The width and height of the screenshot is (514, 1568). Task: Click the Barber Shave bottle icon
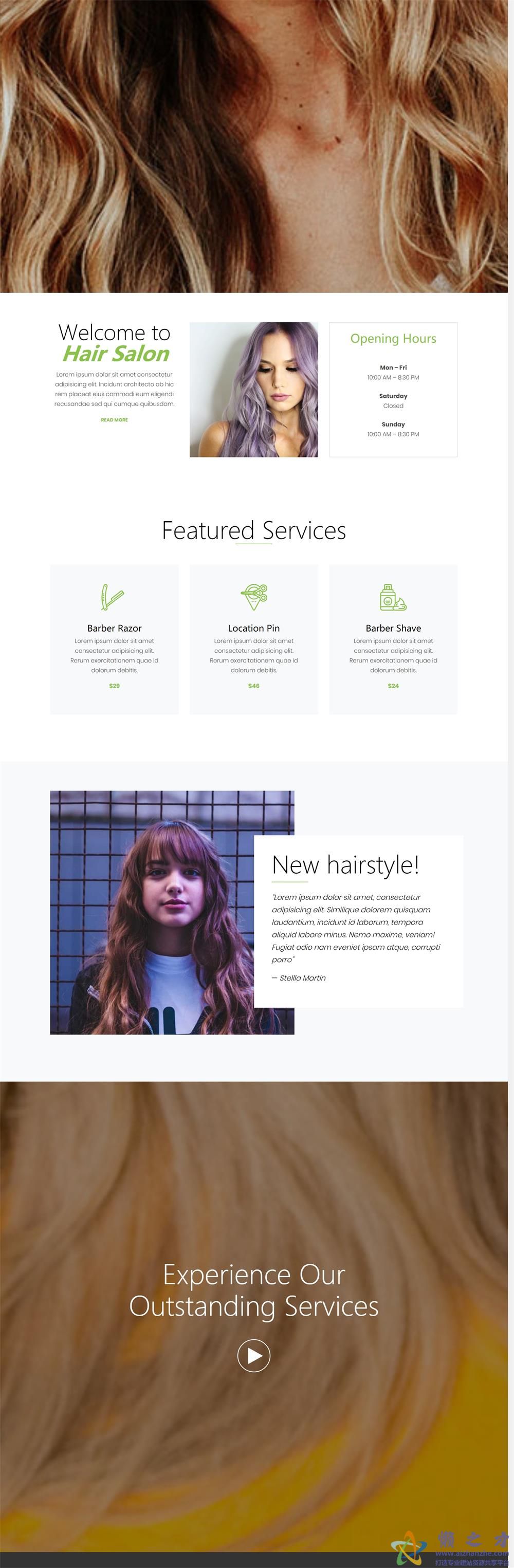pos(393,597)
